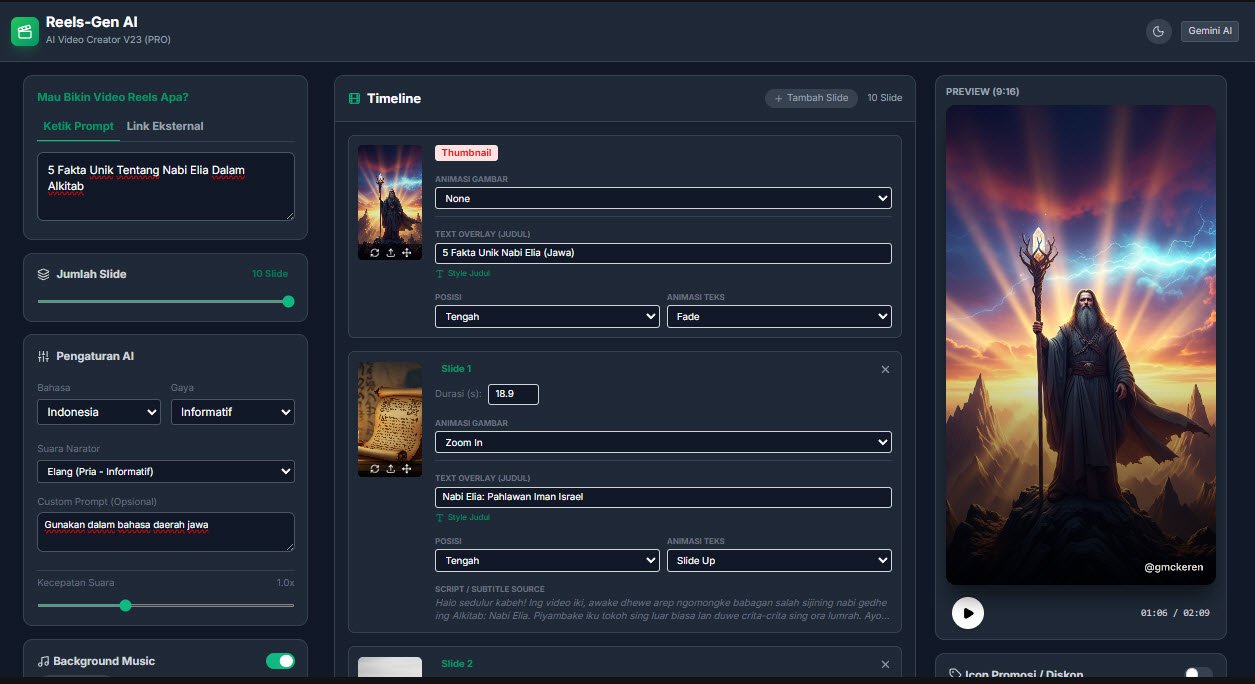The height and width of the screenshot is (684, 1255).
Task: Open the Bahasa dropdown showing Indonesia
Action: 99,412
